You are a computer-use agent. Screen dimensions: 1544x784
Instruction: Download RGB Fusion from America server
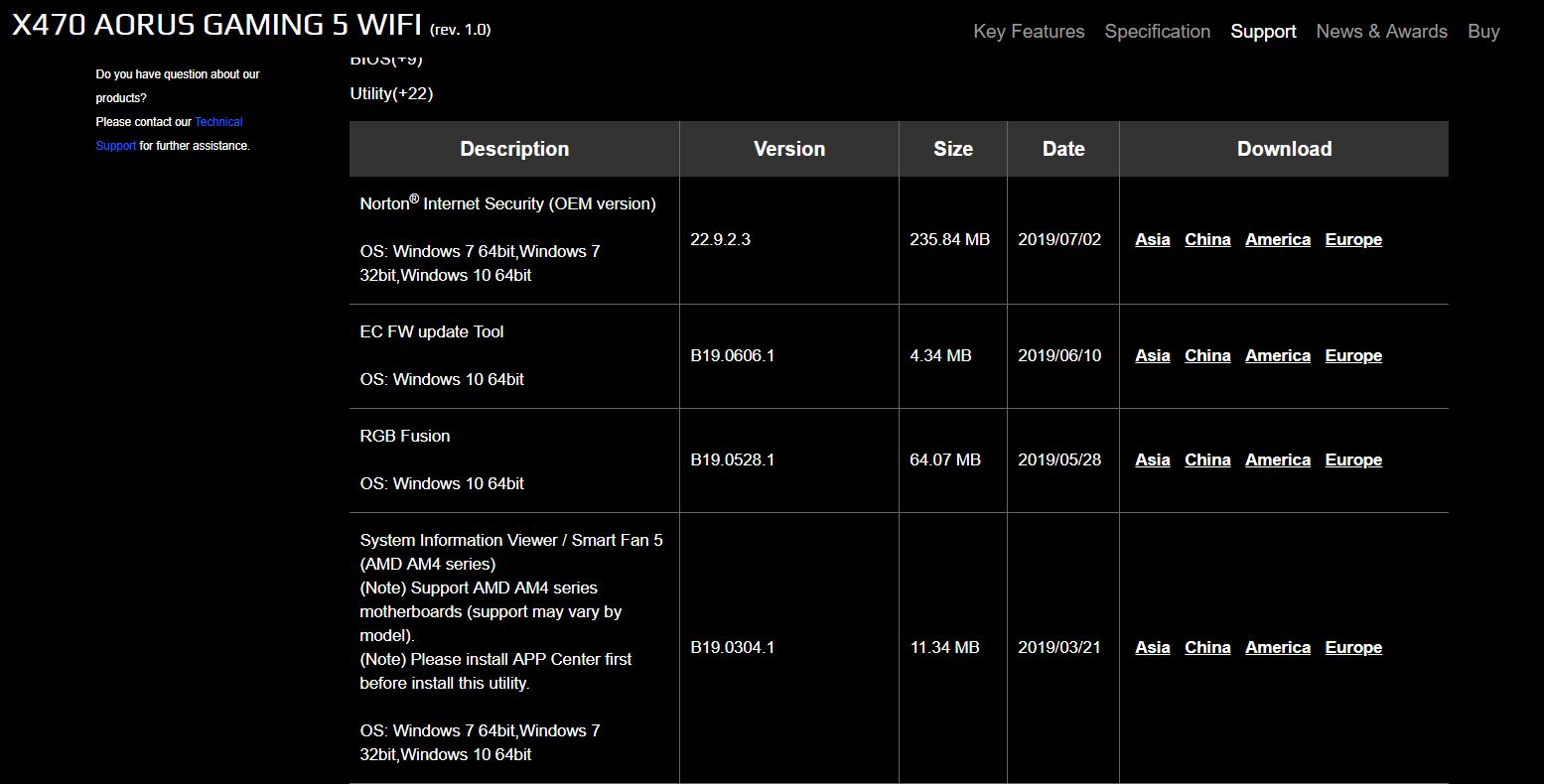1278,459
